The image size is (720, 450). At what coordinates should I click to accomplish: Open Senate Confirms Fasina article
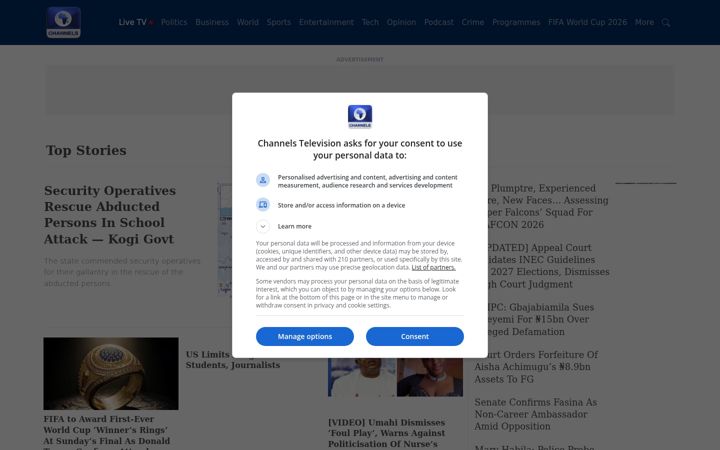click(x=535, y=414)
